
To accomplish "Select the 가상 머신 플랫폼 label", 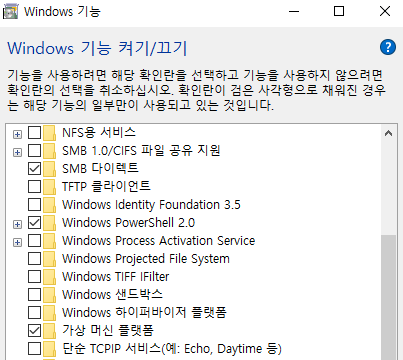I will [108, 331].
